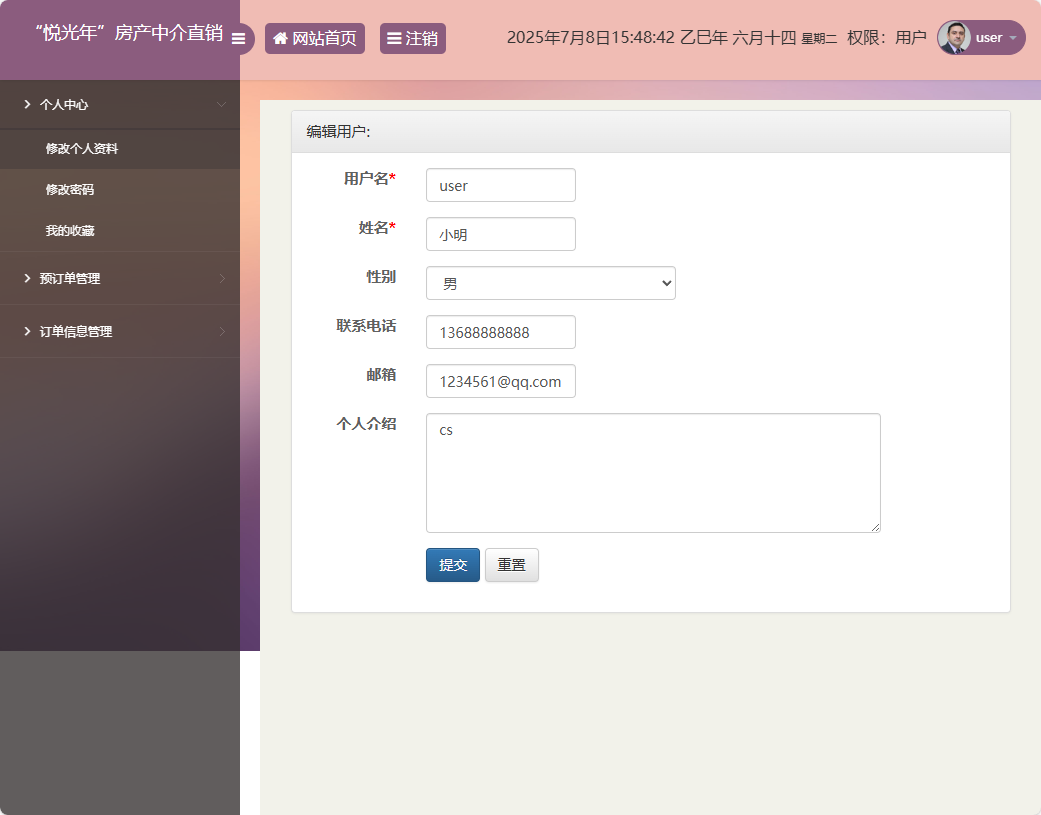Submit the form with the 提交 button
Screen dimensions: 1041x815
(x=452, y=565)
